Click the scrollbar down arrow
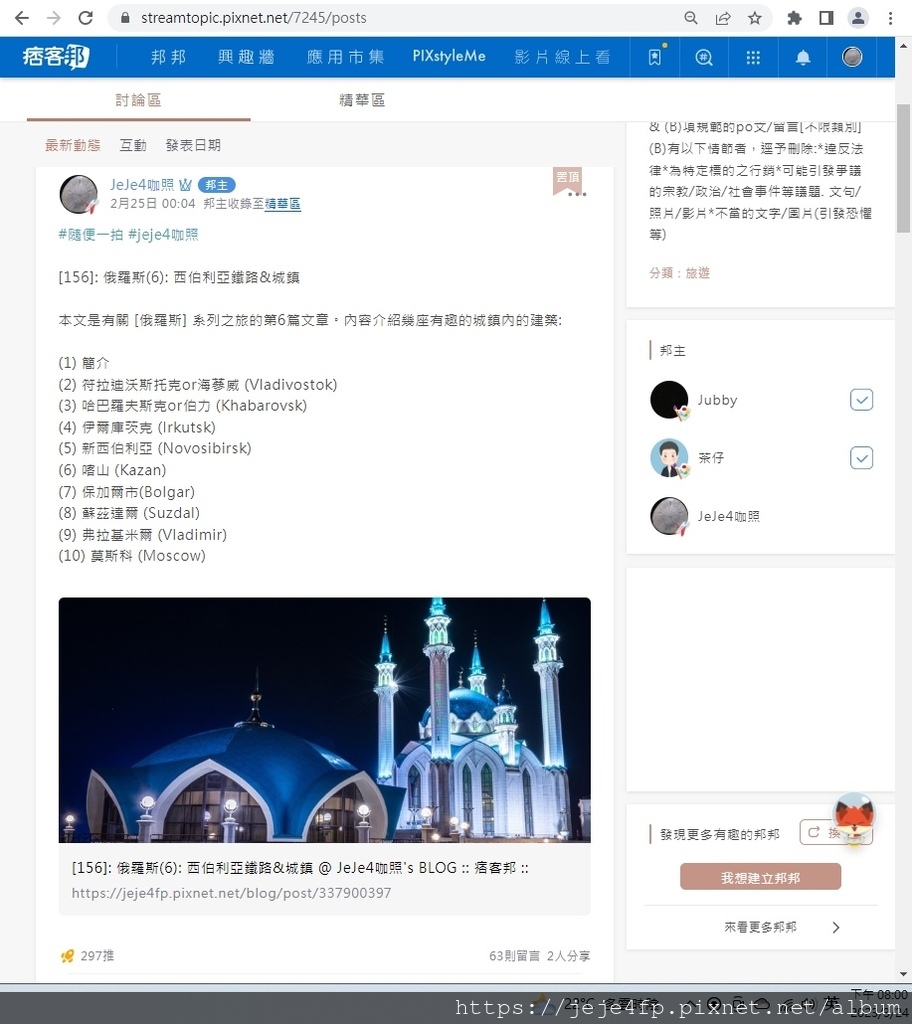Image resolution: width=912 pixels, height=1024 pixels. [904, 974]
